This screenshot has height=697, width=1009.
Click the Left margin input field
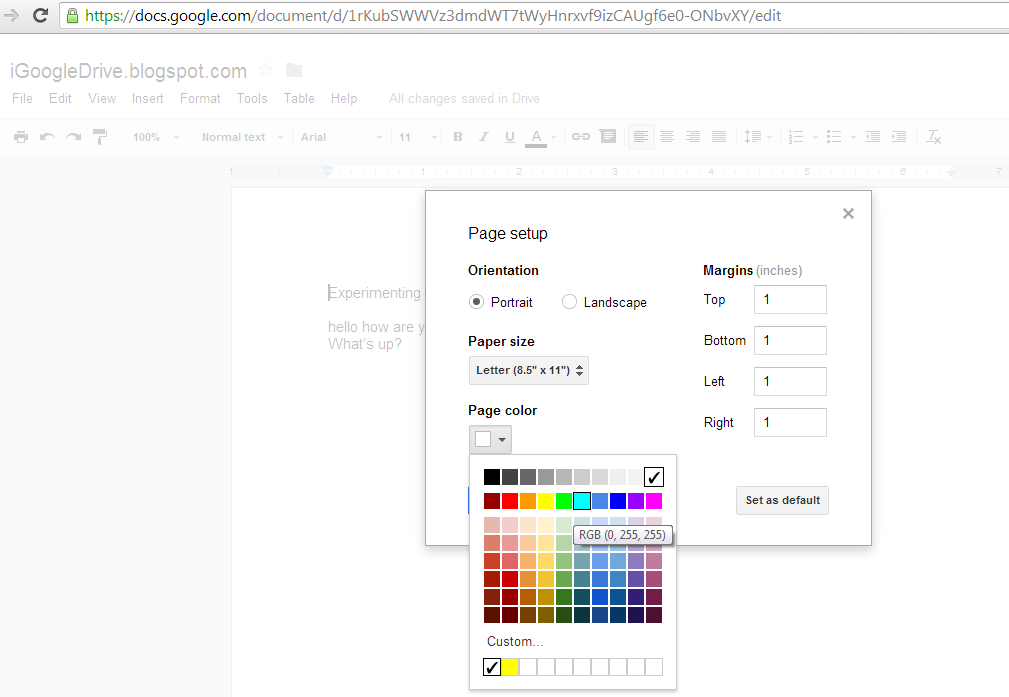[790, 382]
